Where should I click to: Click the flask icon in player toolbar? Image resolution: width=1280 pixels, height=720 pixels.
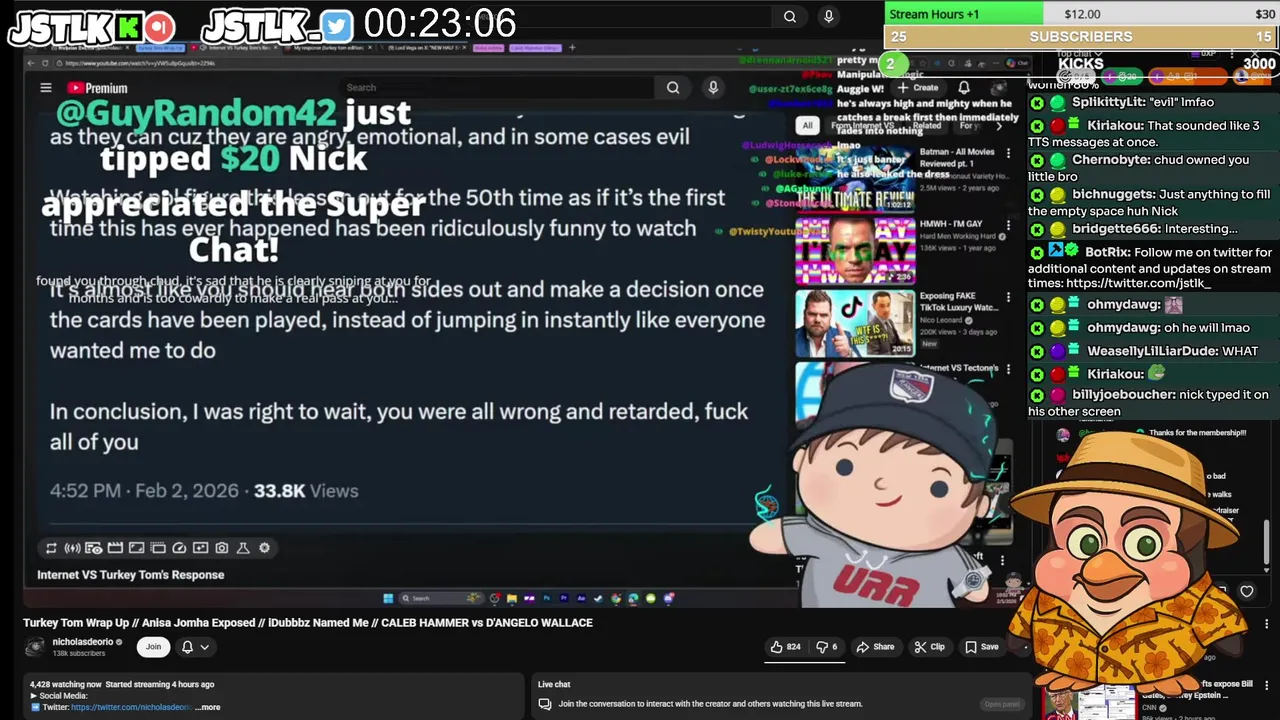243,548
